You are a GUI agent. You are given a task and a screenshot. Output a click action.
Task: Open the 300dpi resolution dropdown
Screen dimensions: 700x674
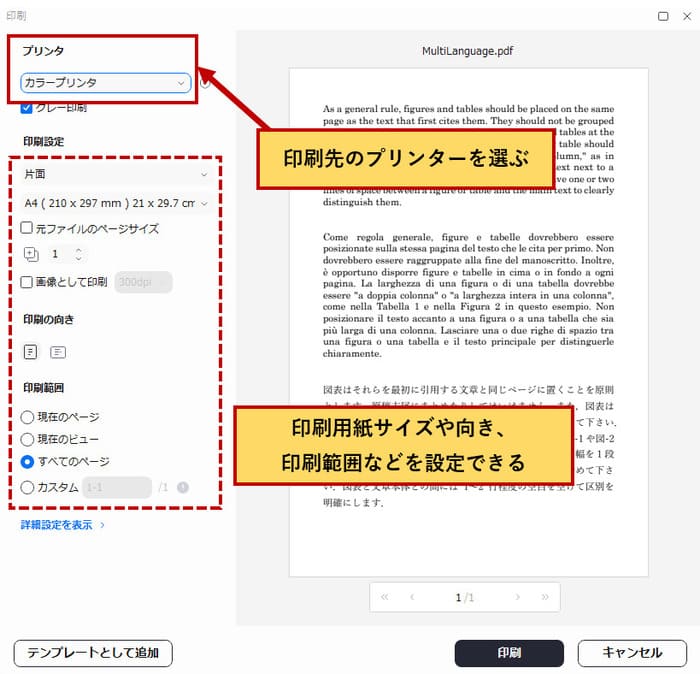click(x=143, y=282)
